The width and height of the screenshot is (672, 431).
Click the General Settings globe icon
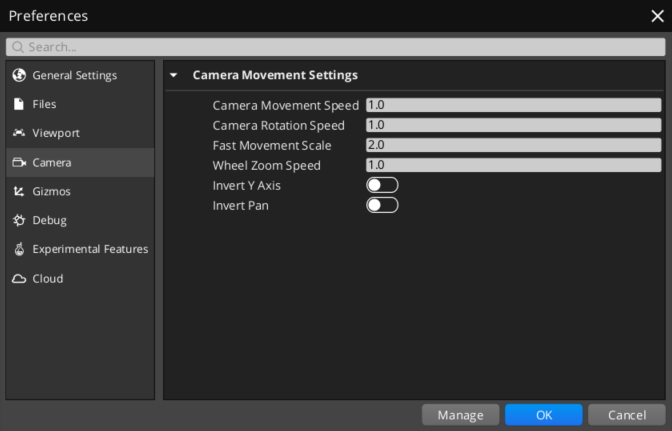tap(19, 75)
